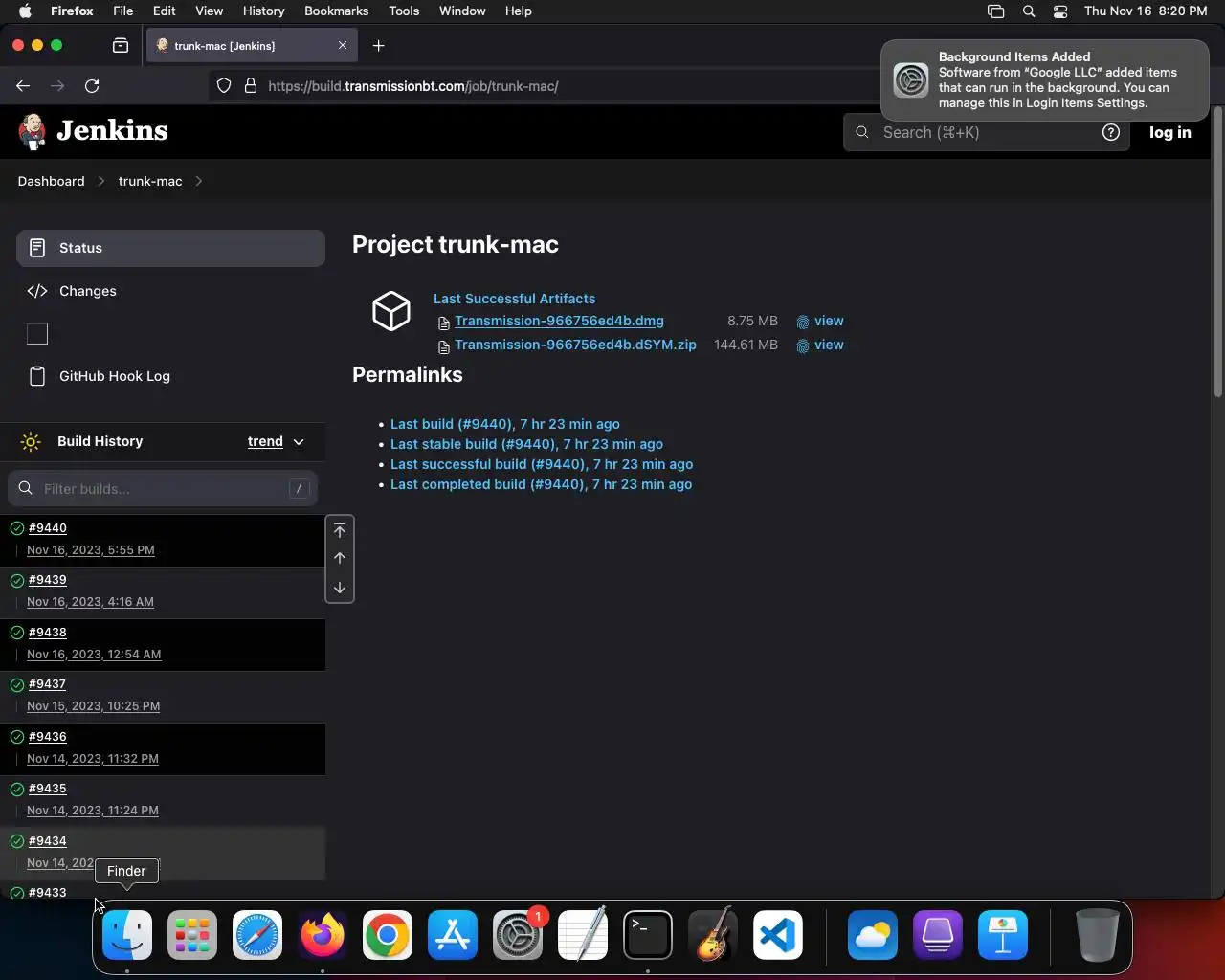Click fingerprint icon for dSYM.zip artifact
The height and width of the screenshot is (980, 1225).
point(803,346)
